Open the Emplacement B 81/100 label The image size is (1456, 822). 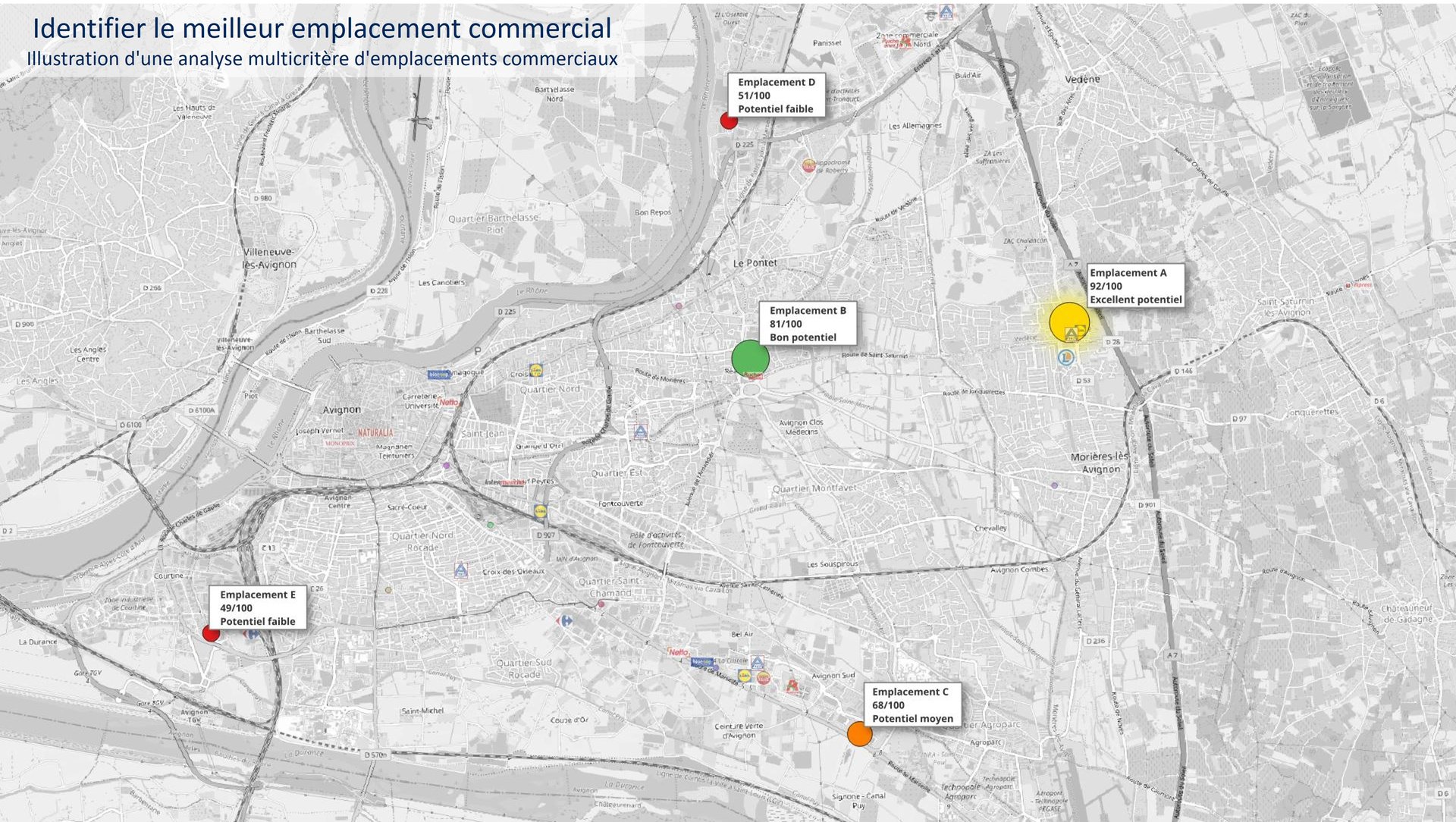pyautogui.click(x=808, y=324)
